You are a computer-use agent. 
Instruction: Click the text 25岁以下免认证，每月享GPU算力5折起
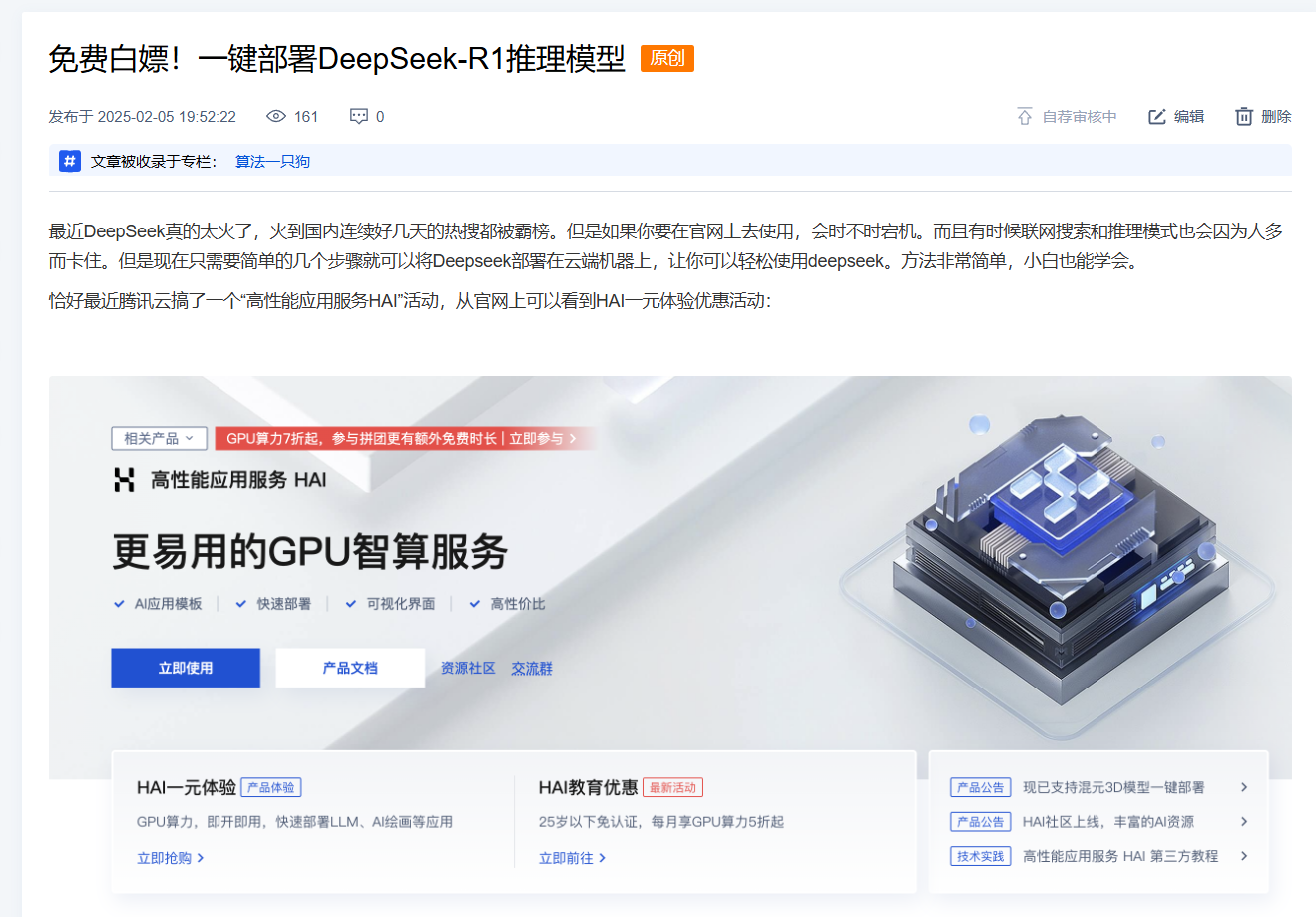661,822
